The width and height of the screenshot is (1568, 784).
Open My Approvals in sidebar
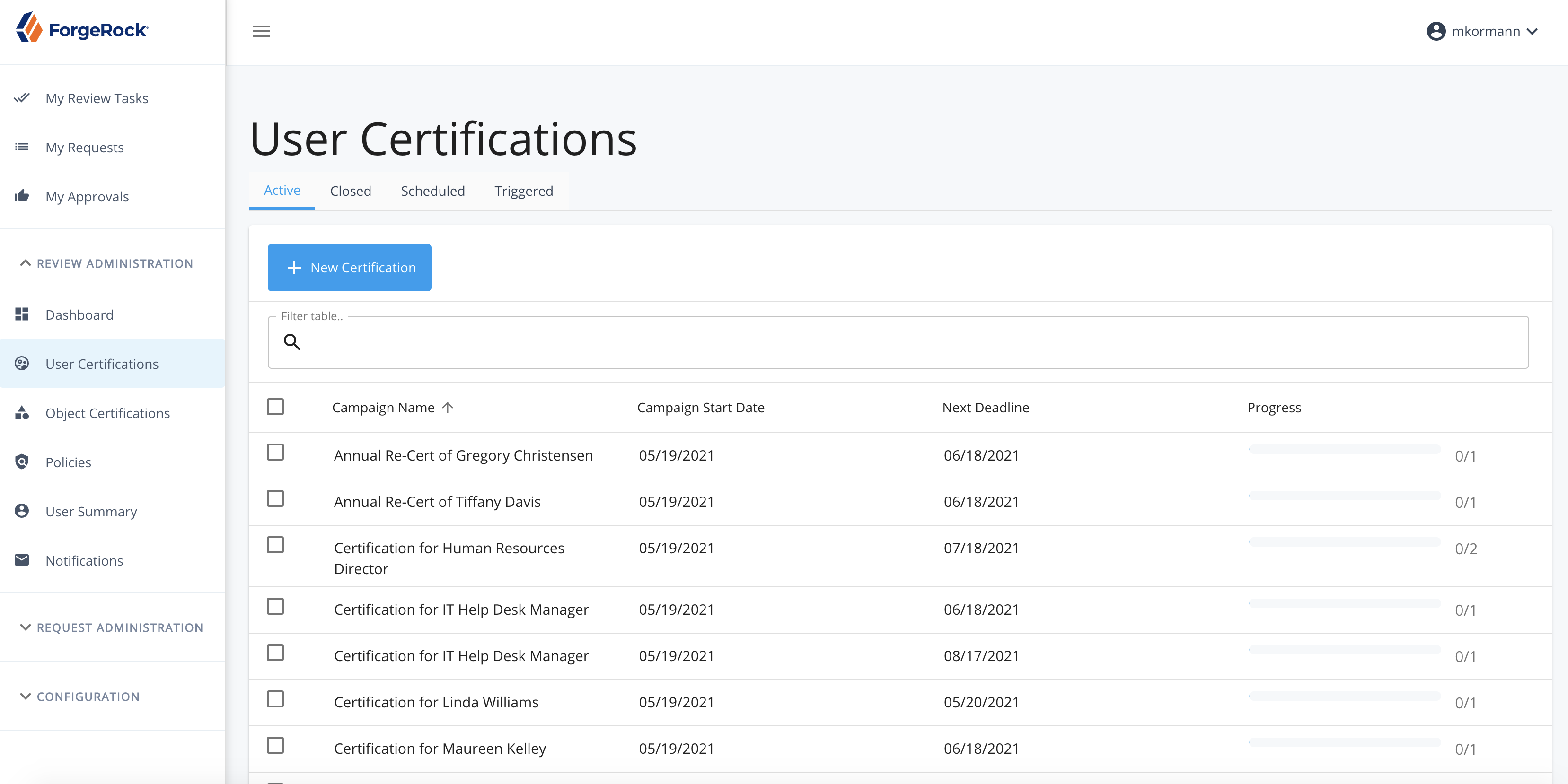tap(113, 196)
